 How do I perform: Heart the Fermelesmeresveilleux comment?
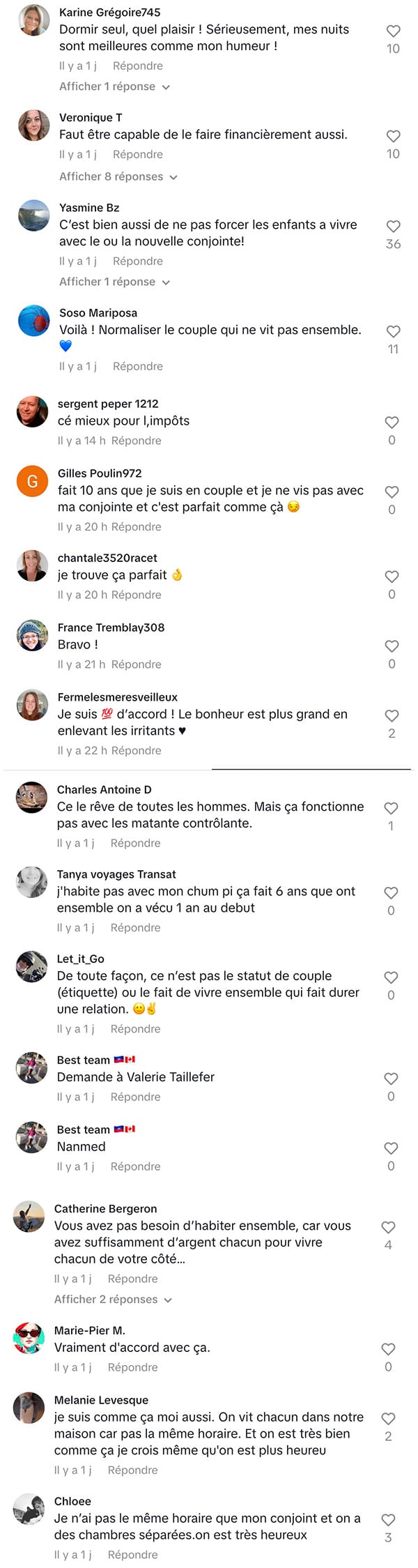(392, 716)
